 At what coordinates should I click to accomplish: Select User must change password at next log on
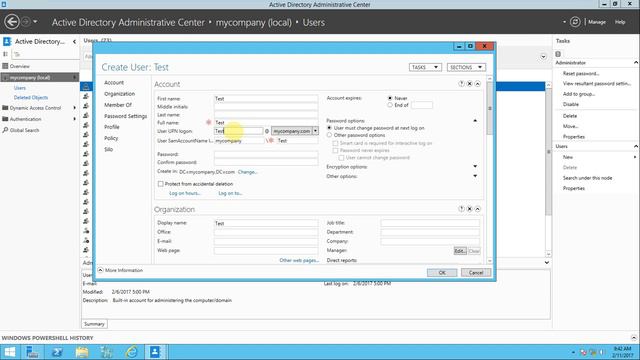(x=329, y=128)
